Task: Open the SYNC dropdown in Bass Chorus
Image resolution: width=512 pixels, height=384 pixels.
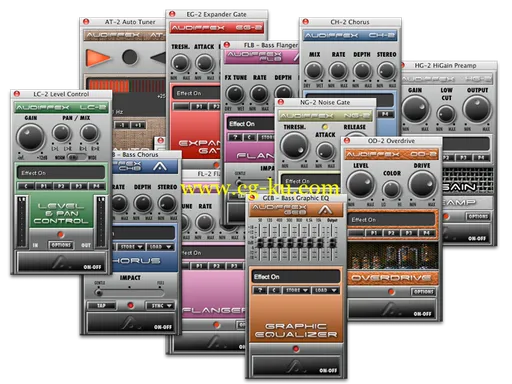Action: 160,305
